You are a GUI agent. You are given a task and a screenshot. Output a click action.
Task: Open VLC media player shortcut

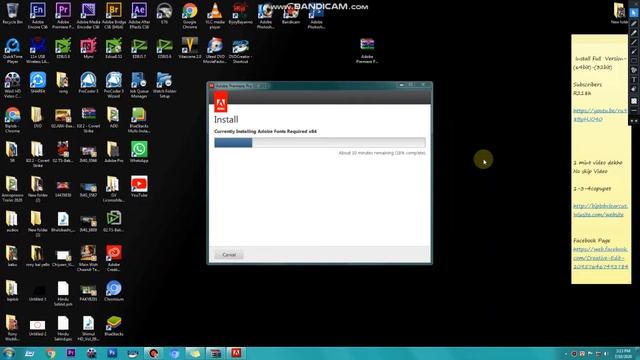tap(215, 15)
